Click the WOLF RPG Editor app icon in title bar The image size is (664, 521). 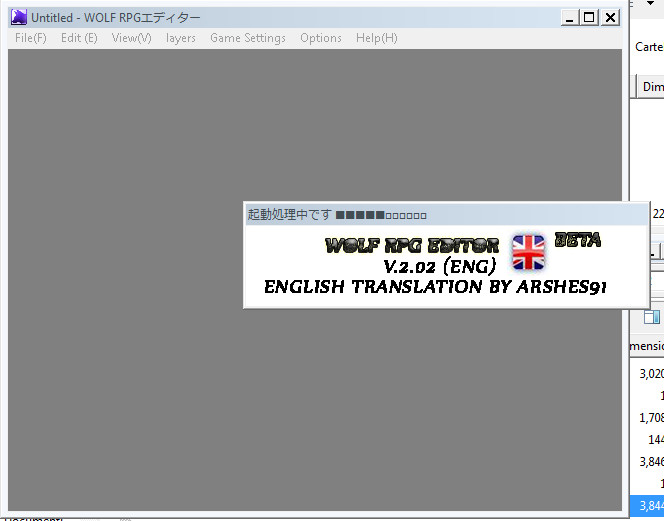19,17
